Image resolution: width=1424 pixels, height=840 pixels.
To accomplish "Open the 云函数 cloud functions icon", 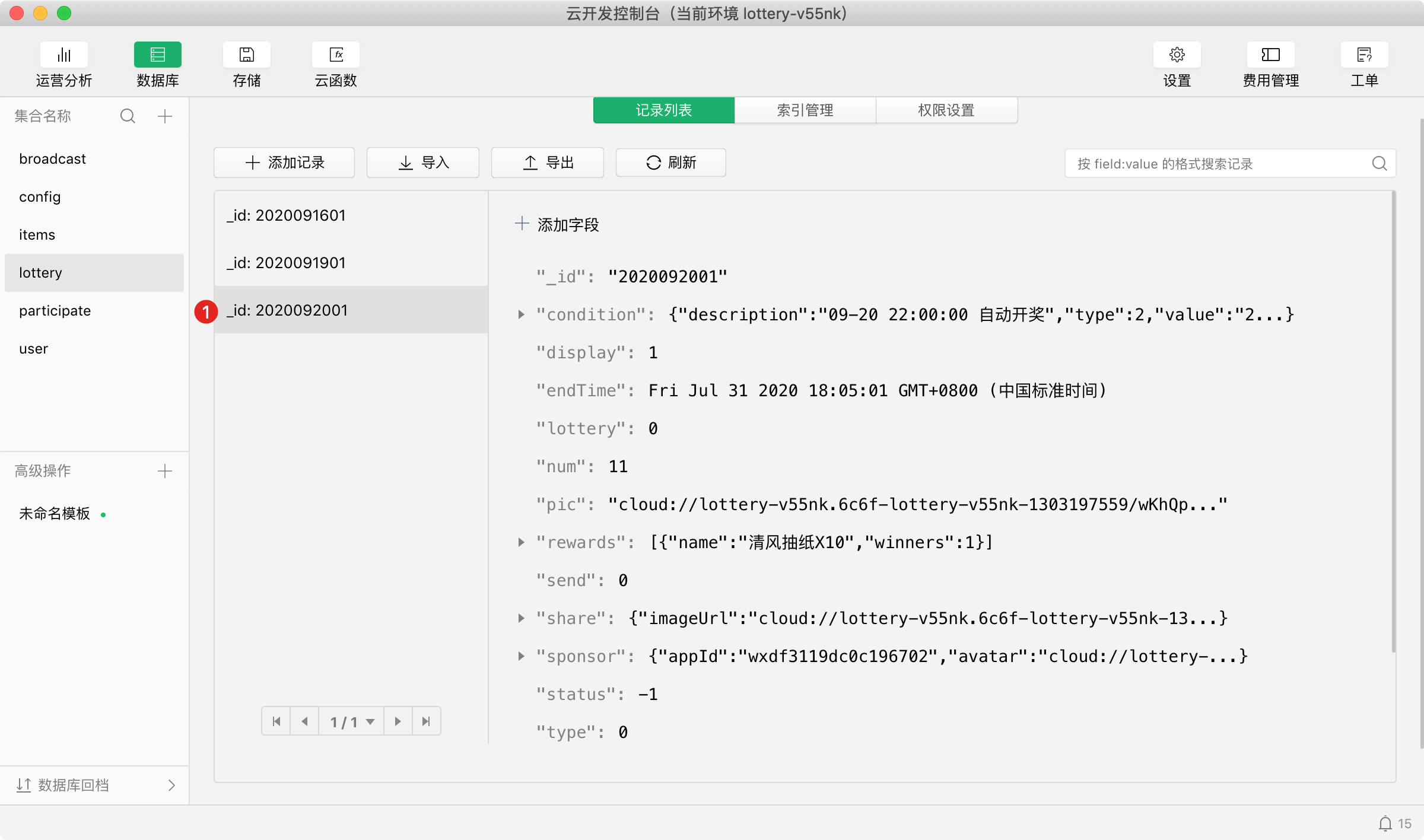I will (336, 55).
